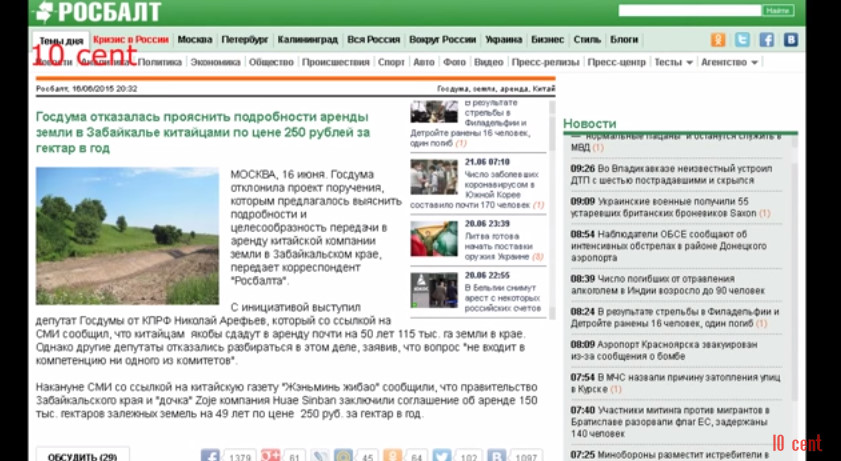Viewport: 841px width, 461px height.
Task: Share article via Google+ icon below text
Action: point(270,456)
